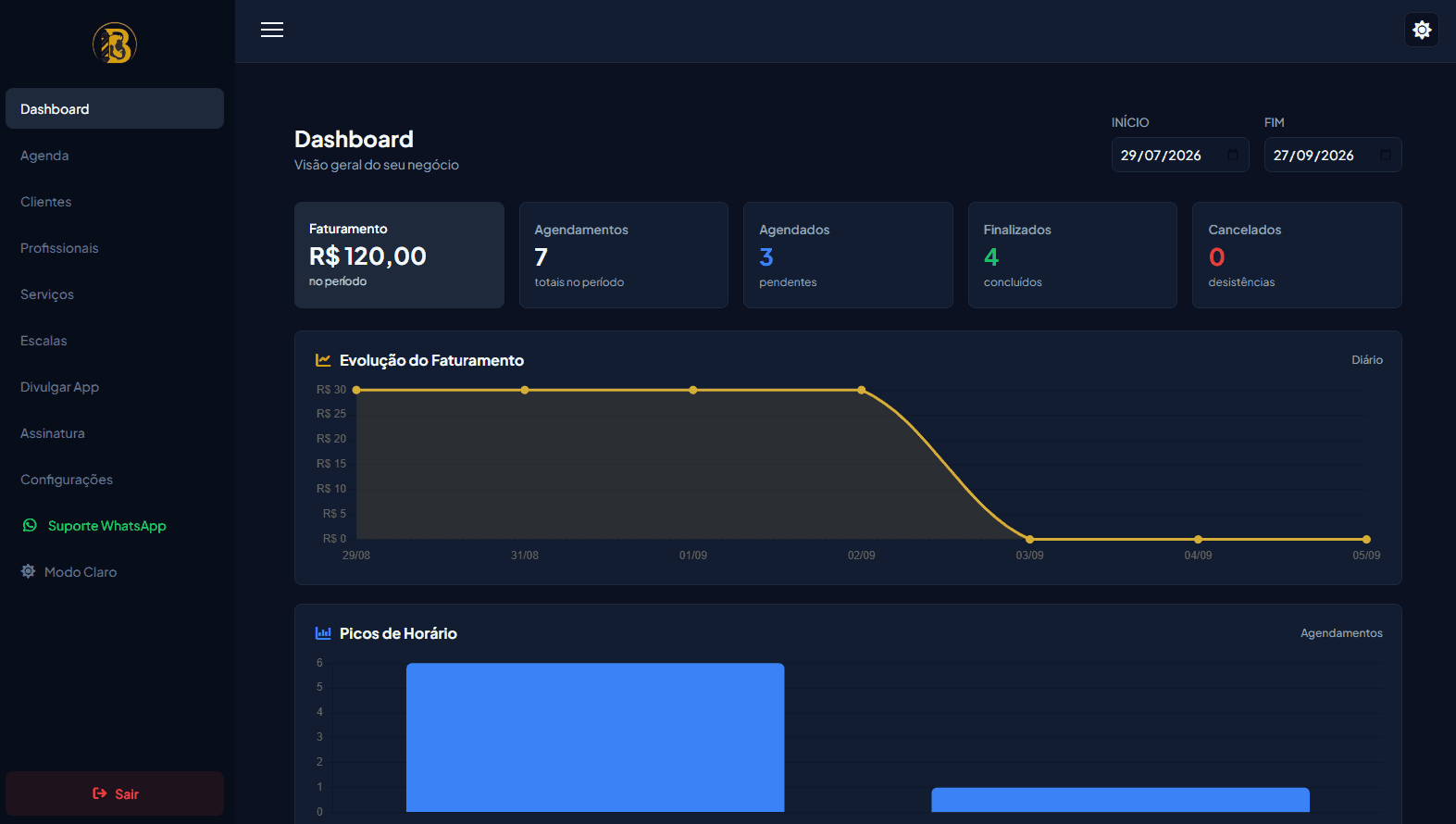The width and height of the screenshot is (1456, 824).
Task: Click the gear icon beside Modo Claro
Action: pos(29,571)
